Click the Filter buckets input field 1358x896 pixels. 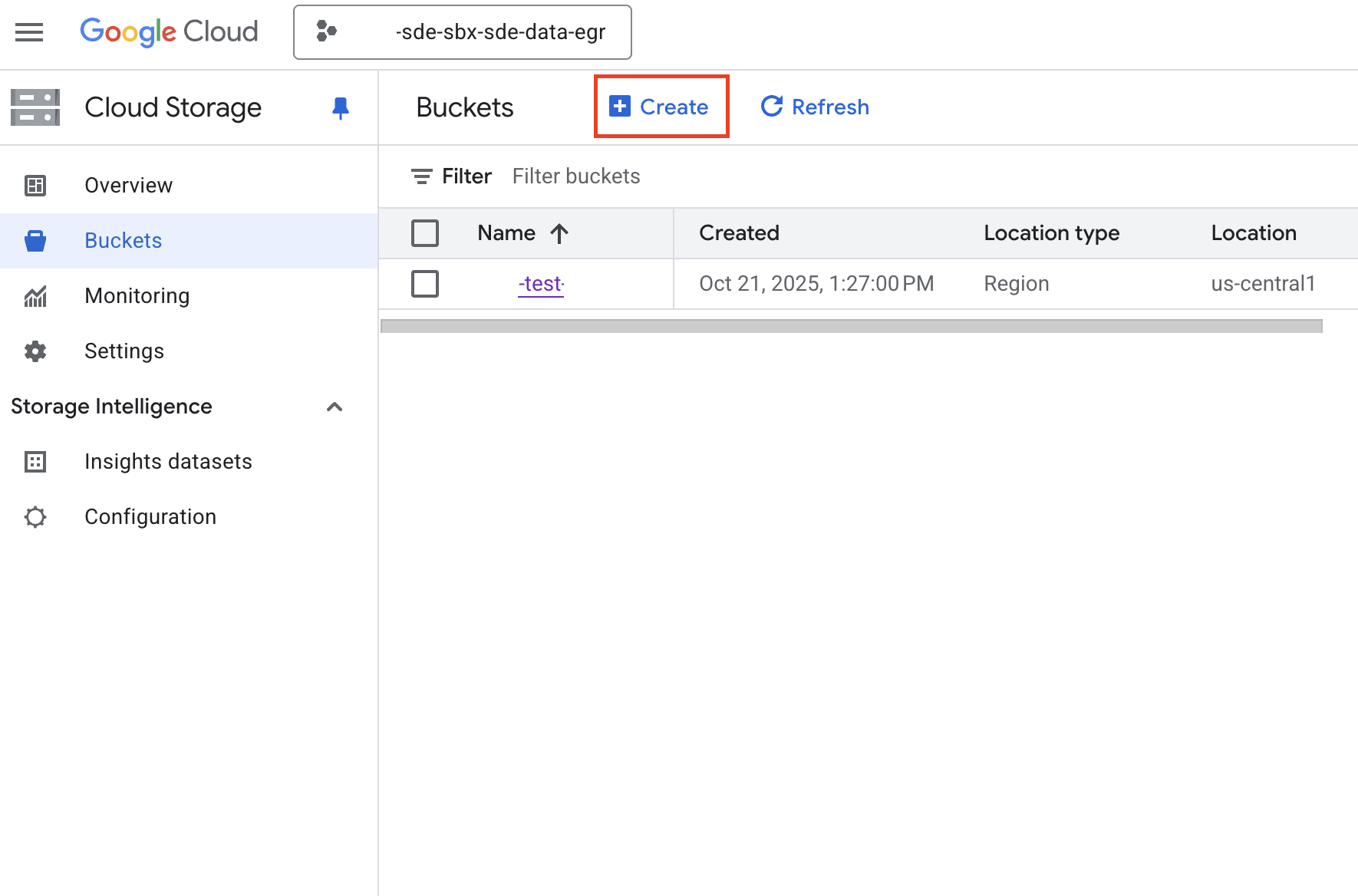click(x=575, y=176)
